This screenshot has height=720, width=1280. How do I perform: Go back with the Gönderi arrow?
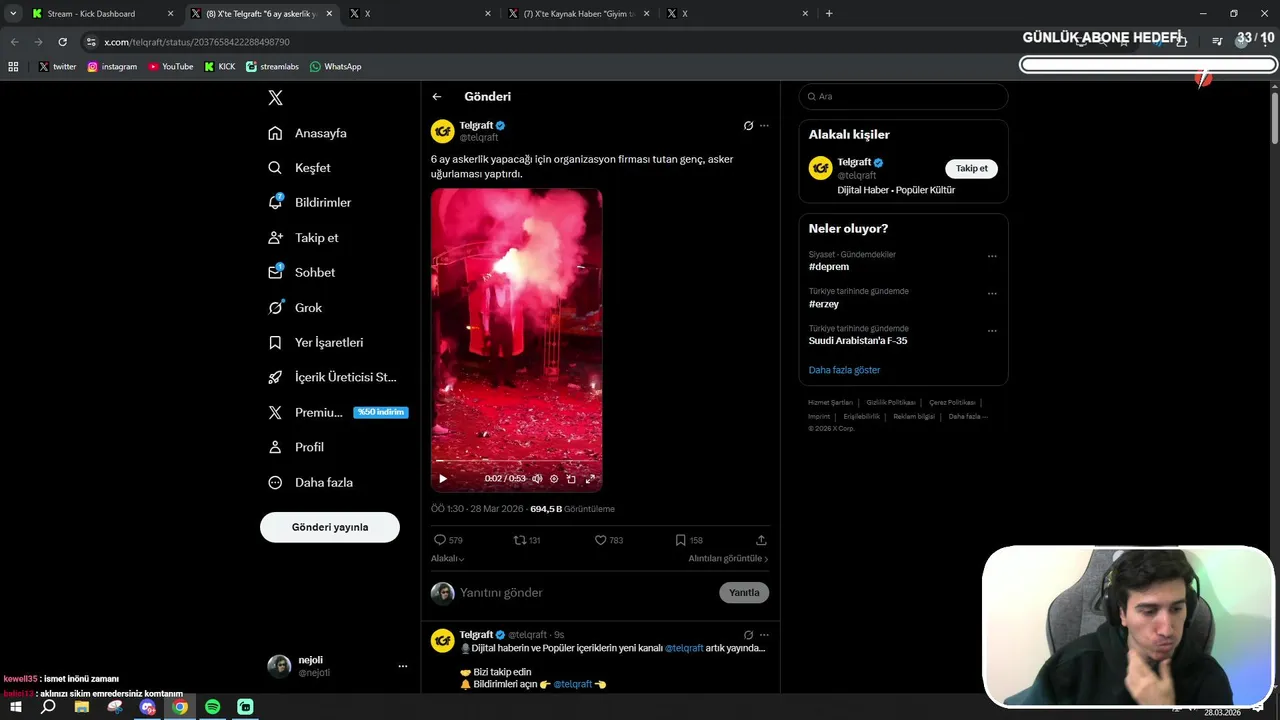(x=437, y=97)
